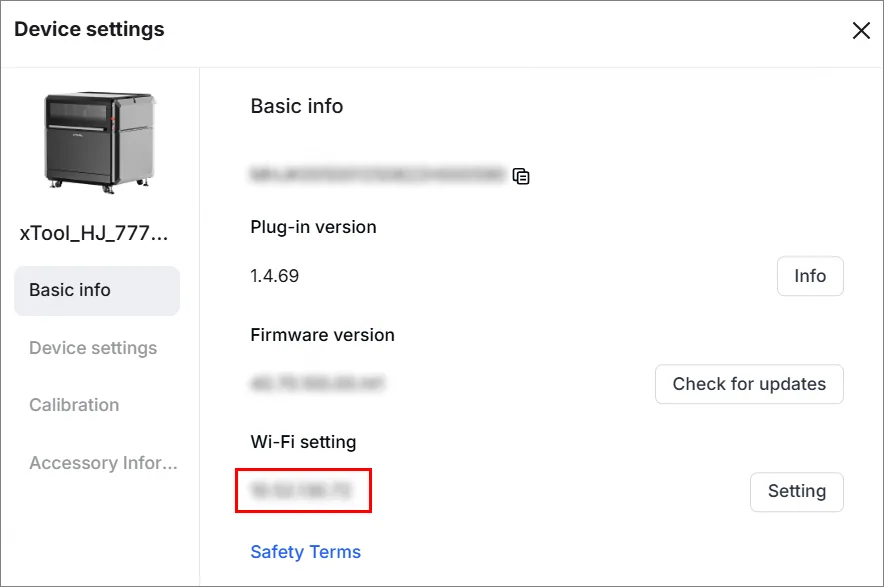Open the Safety Terms link

(x=306, y=551)
